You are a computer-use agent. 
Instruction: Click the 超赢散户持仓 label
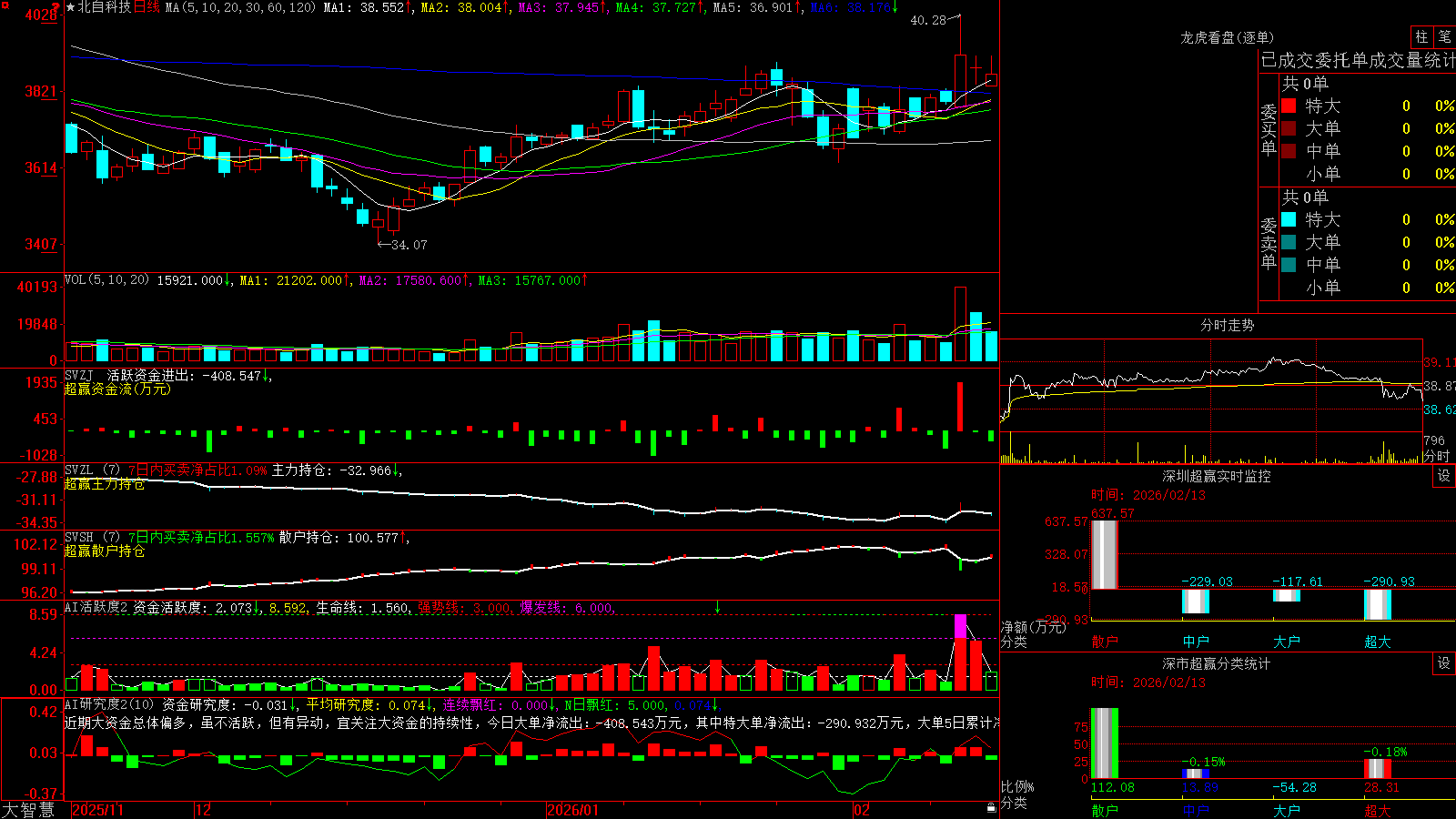[x=104, y=551]
